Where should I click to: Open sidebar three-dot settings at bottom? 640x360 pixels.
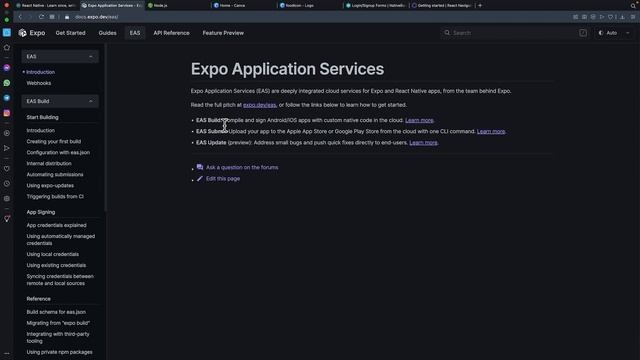[7, 353]
